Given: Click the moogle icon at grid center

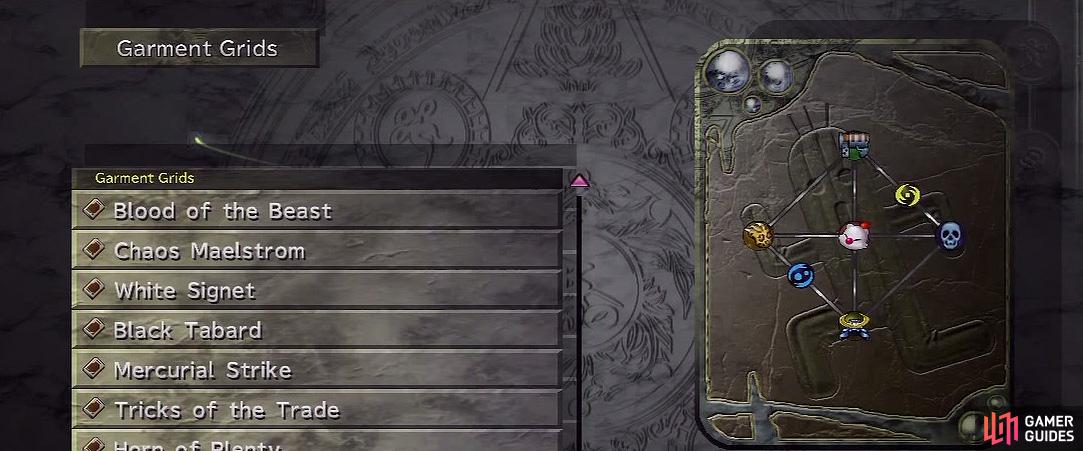Looking at the screenshot, I should [854, 237].
